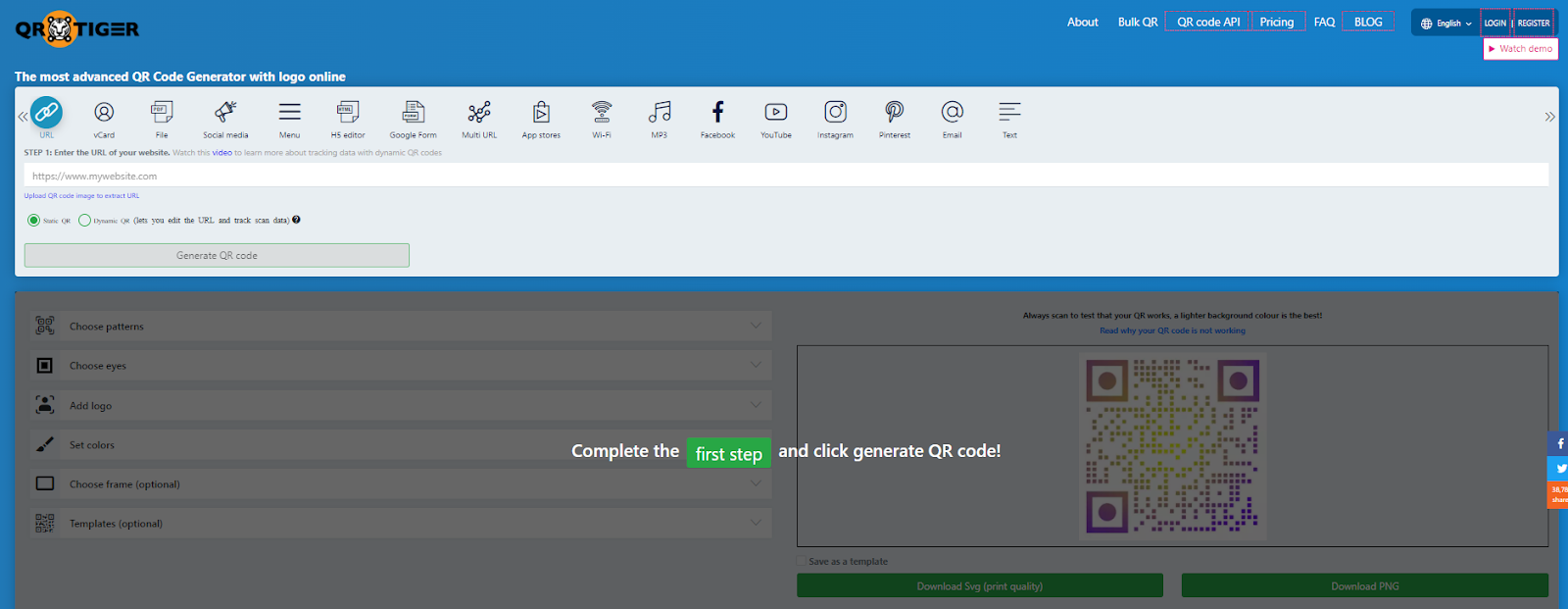This screenshot has height=609, width=1568.
Task: Click the QR TIGER logo
Action: coord(77,29)
